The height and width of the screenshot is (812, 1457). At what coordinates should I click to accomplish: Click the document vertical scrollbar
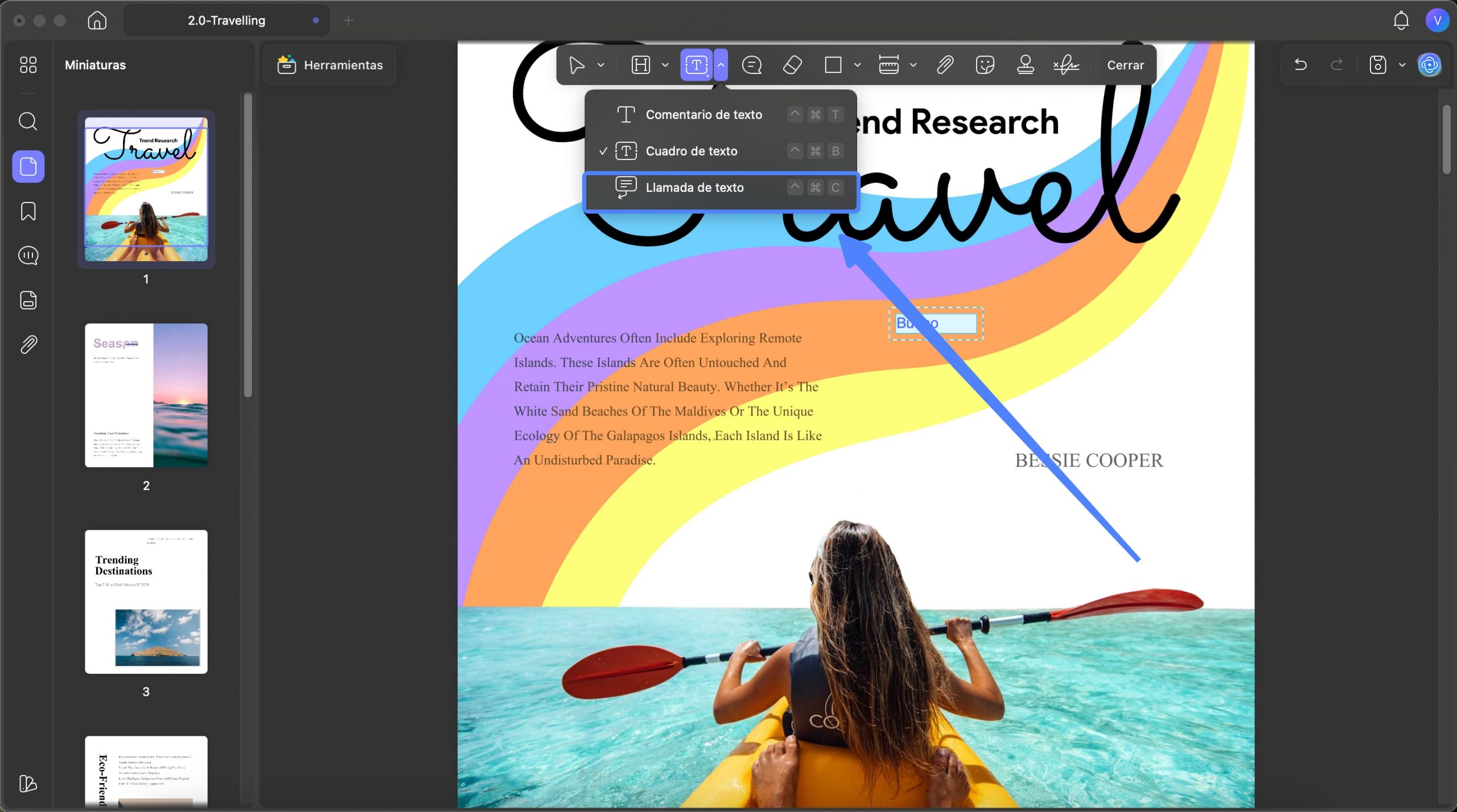(x=1446, y=139)
